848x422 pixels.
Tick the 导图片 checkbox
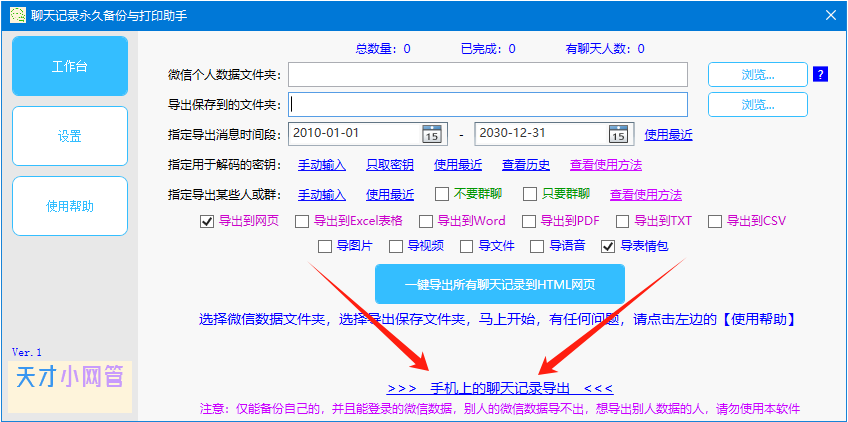click(324, 247)
